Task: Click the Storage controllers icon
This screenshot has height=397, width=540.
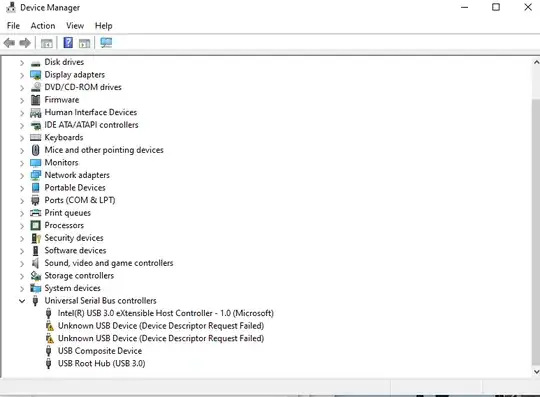Action: 35,276
